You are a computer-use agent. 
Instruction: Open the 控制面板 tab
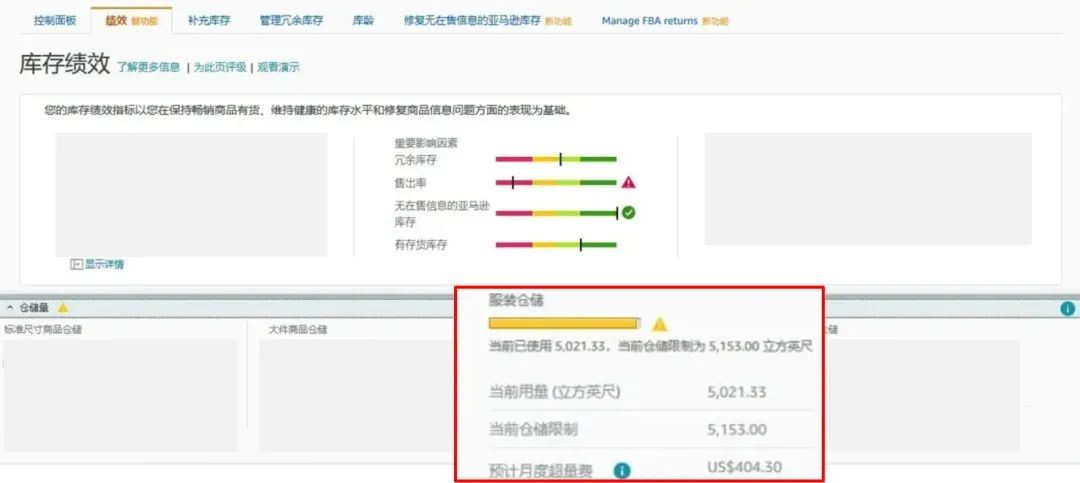[x=54, y=21]
